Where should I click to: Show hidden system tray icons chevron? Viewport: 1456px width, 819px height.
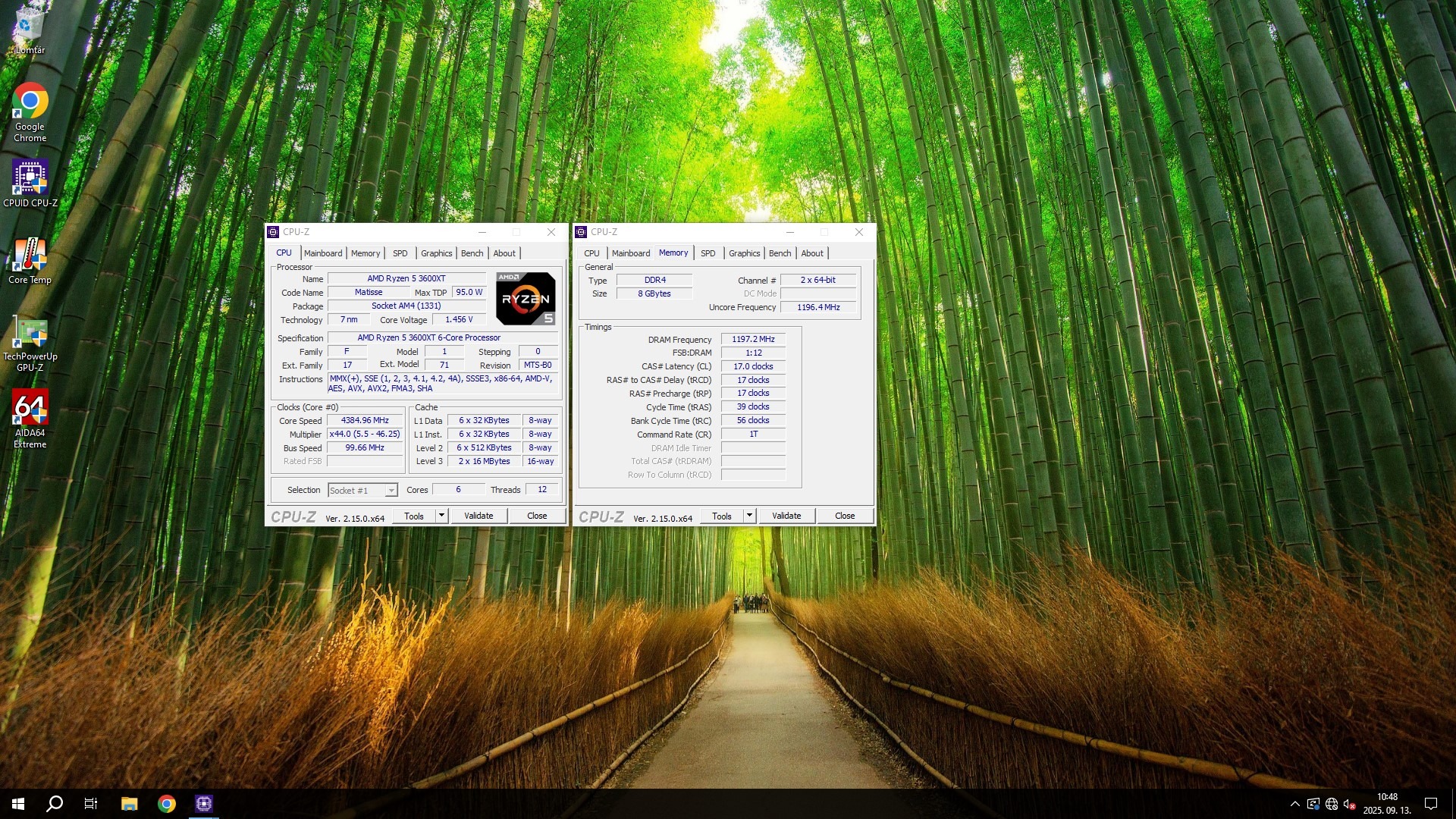coord(1294,804)
